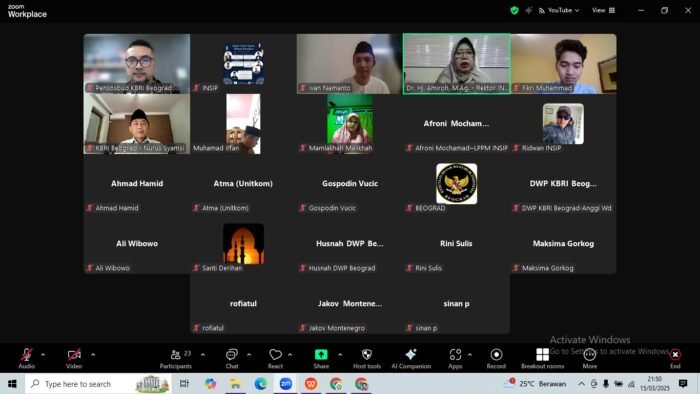The image size is (700, 394).
Task: Open the More options menu
Action: [x=589, y=359]
